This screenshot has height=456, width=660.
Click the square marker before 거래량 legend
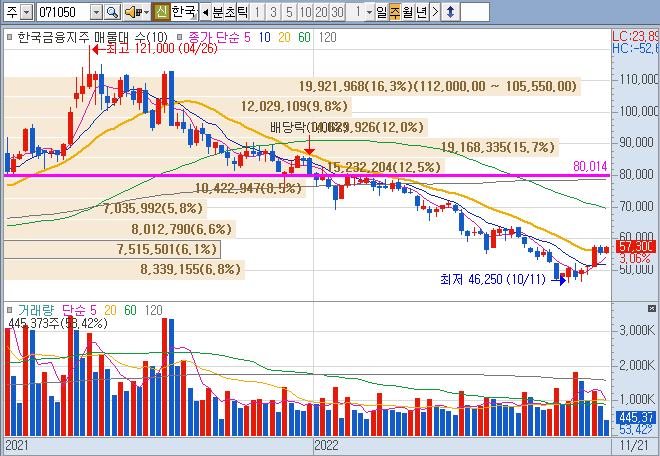(x=10, y=311)
